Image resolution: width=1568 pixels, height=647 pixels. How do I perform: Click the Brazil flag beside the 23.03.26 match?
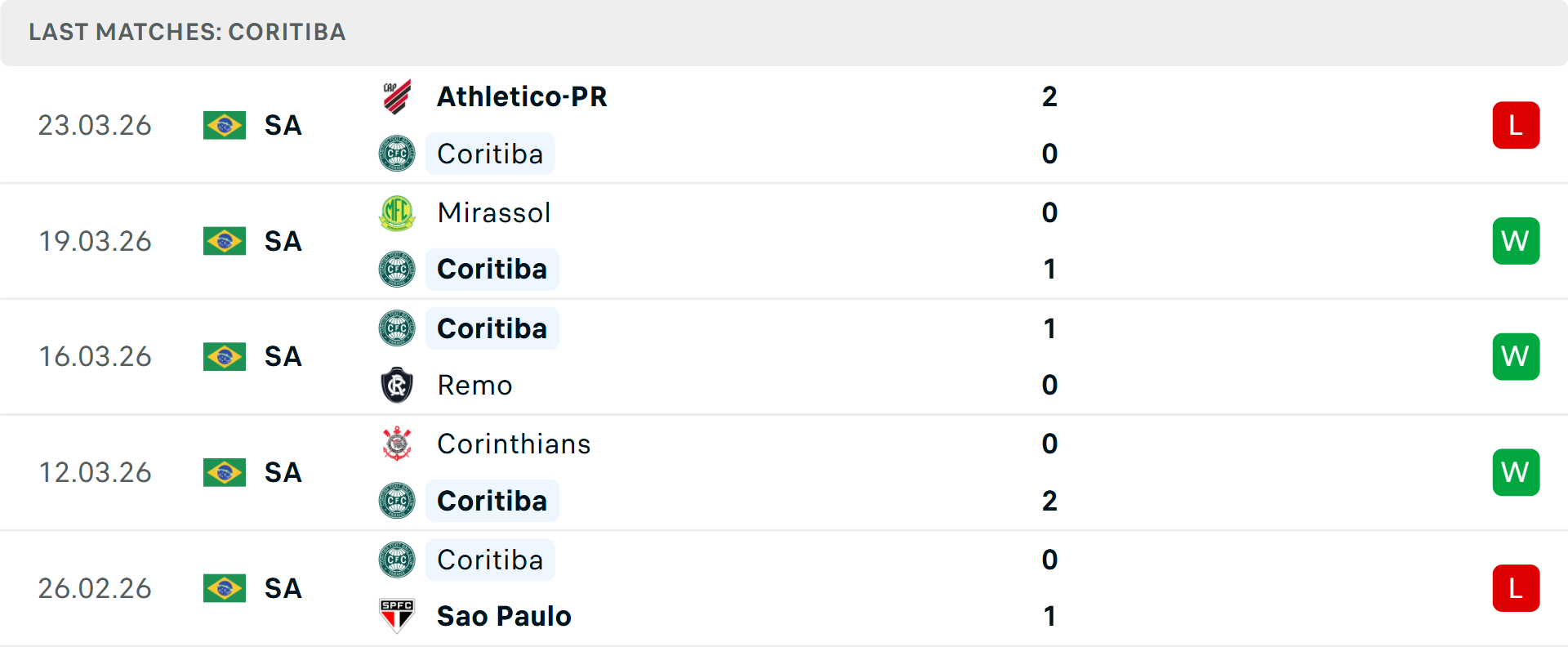225,125
